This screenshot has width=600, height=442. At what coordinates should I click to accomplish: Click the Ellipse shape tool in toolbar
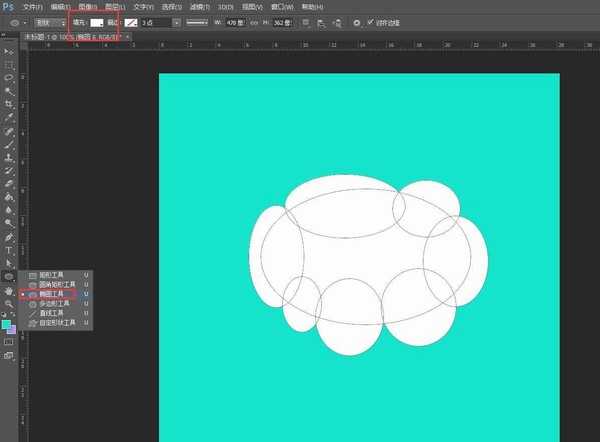(9, 276)
